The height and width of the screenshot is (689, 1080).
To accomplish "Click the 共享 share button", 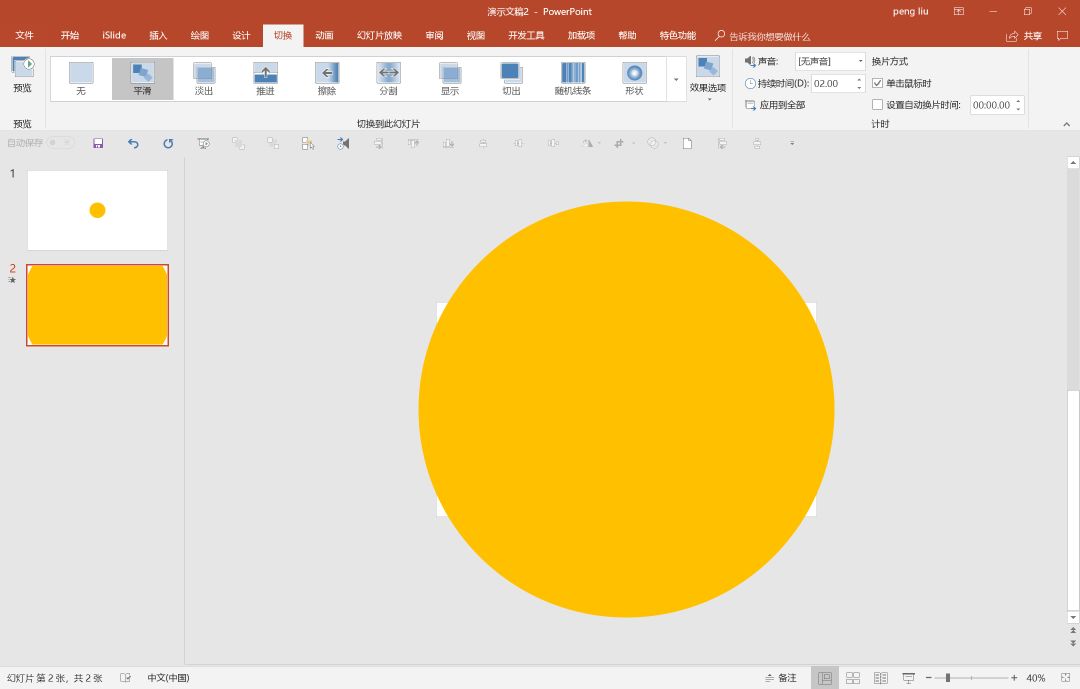I will click(1024, 36).
